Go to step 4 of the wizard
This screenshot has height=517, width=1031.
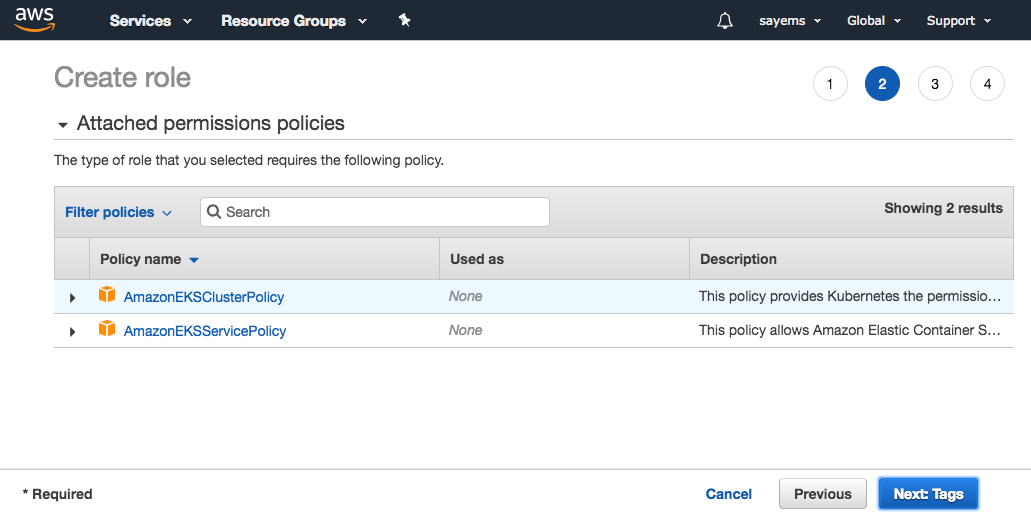point(988,84)
